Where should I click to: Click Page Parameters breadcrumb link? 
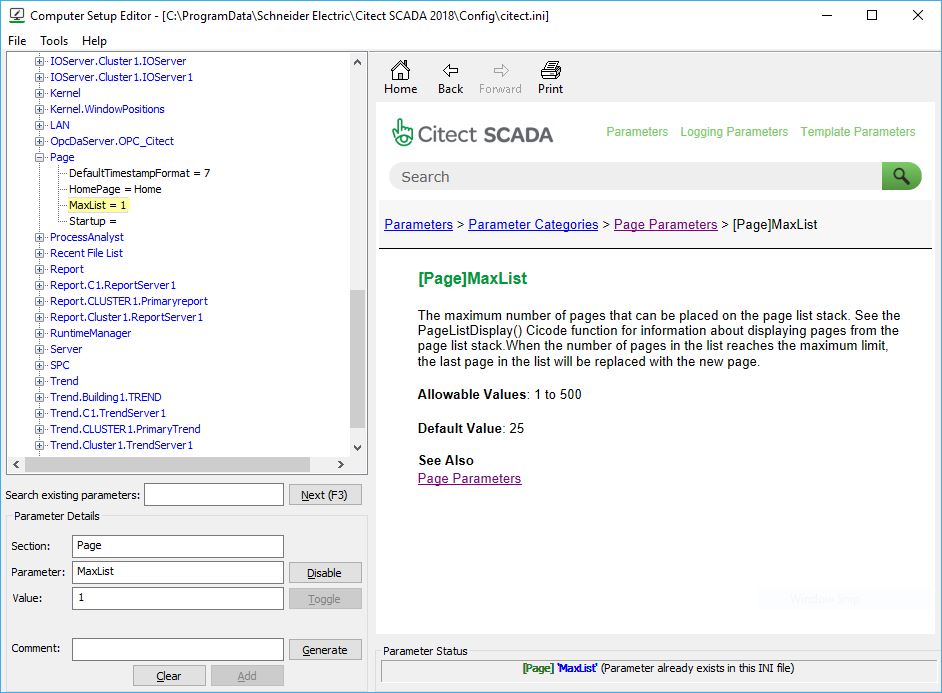tap(665, 225)
